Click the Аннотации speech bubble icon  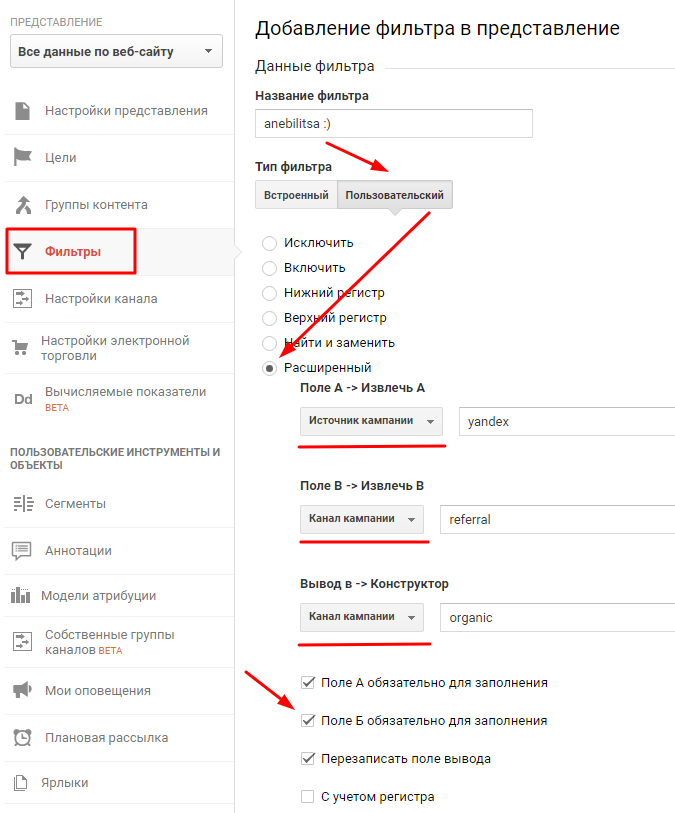(x=22, y=550)
